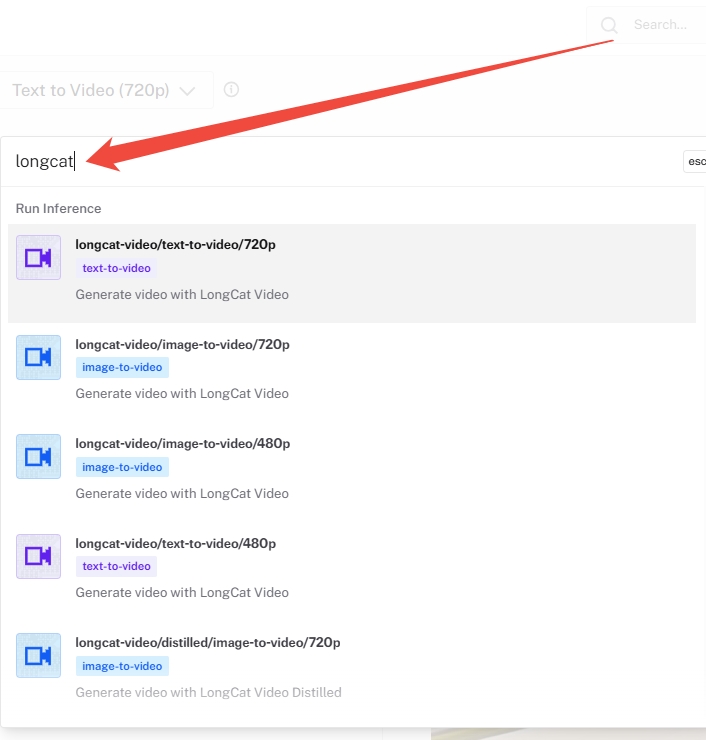Viewport: 706px width, 740px height.
Task: Click the magnifying glass search icon
Action: (609, 25)
